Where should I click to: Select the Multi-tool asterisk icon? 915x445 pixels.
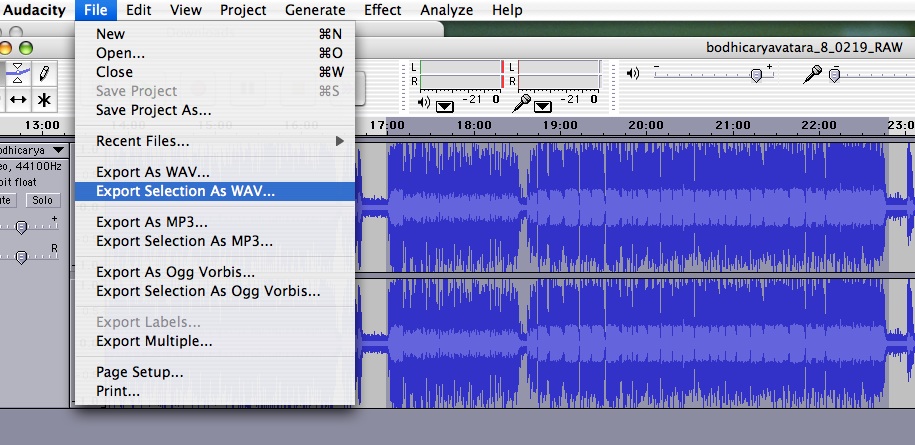[x=44, y=100]
